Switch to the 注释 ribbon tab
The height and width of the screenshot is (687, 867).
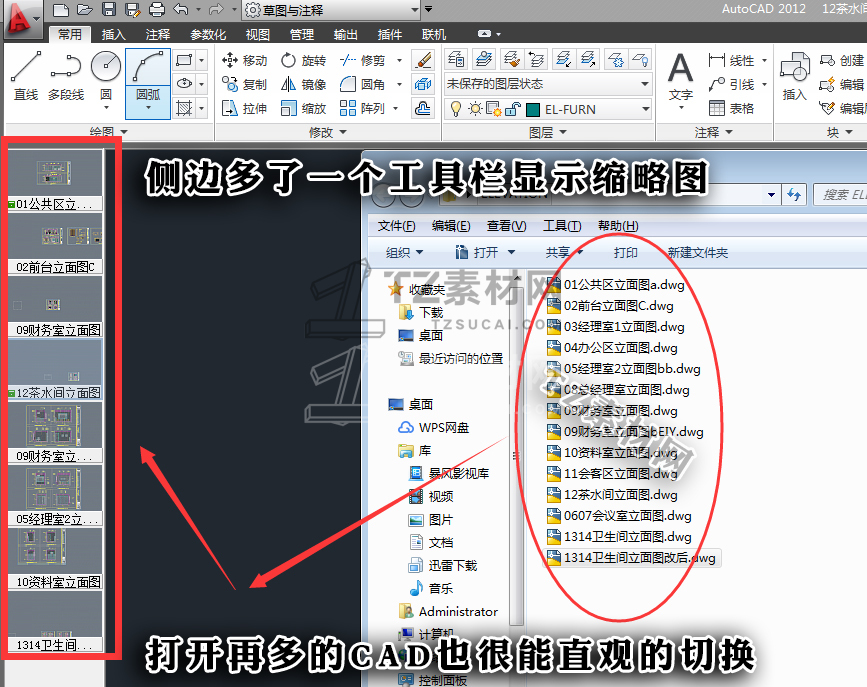click(x=158, y=34)
